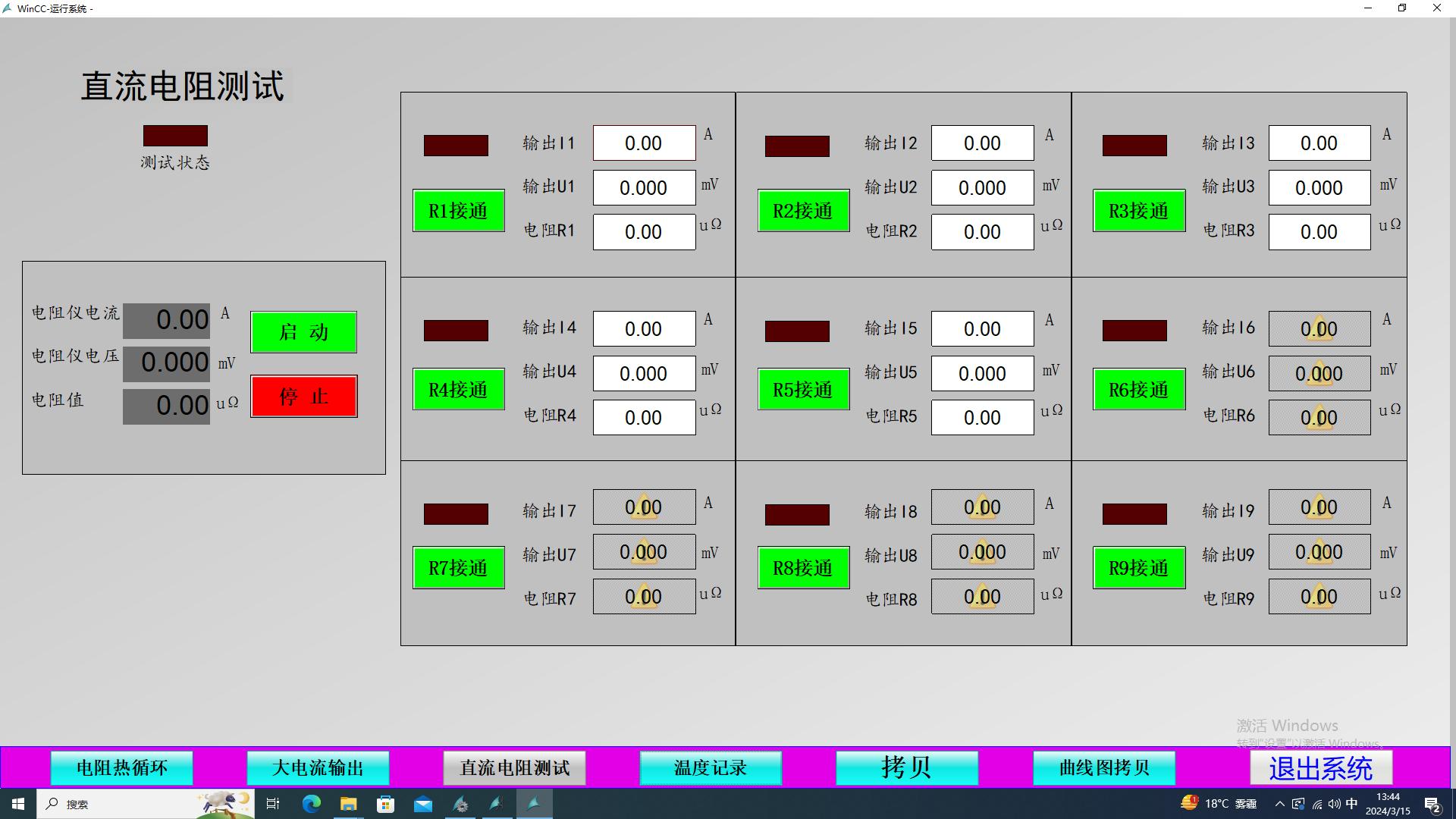Viewport: 1456px width, 819px height.
Task: Open the Mail app taskbar icon
Action: click(x=422, y=804)
